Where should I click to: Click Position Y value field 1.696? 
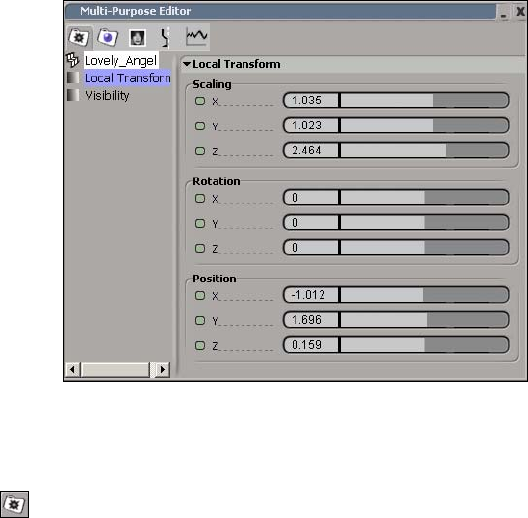[311, 320]
